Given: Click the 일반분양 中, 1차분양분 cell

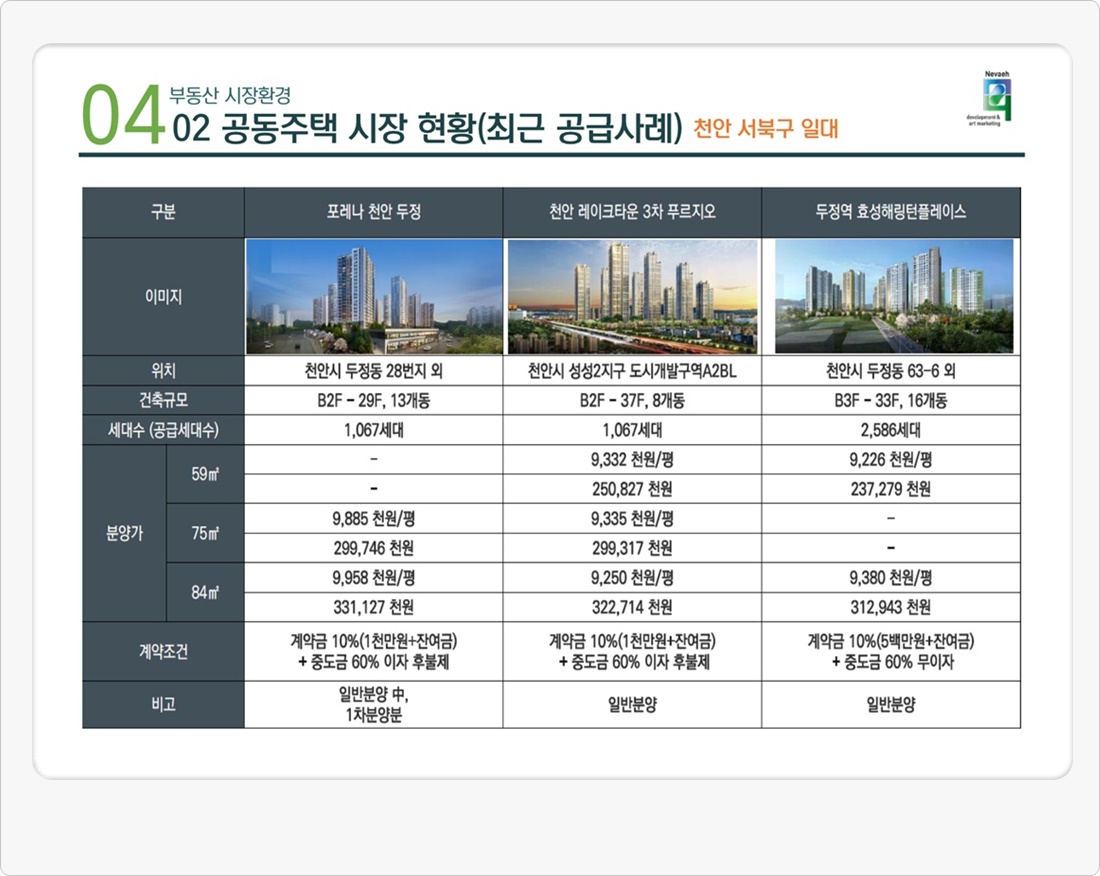Looking at the screenshot, I should (374, 704).
